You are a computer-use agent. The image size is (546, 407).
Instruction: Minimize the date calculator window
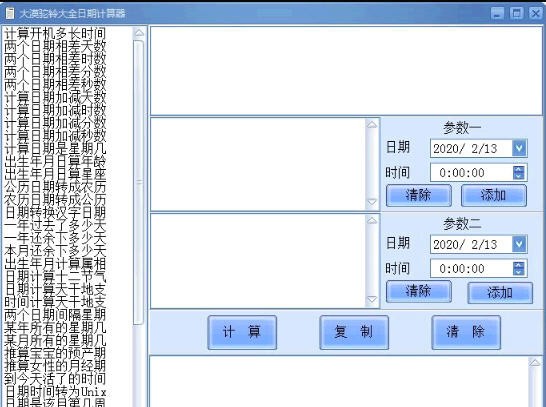498,13
